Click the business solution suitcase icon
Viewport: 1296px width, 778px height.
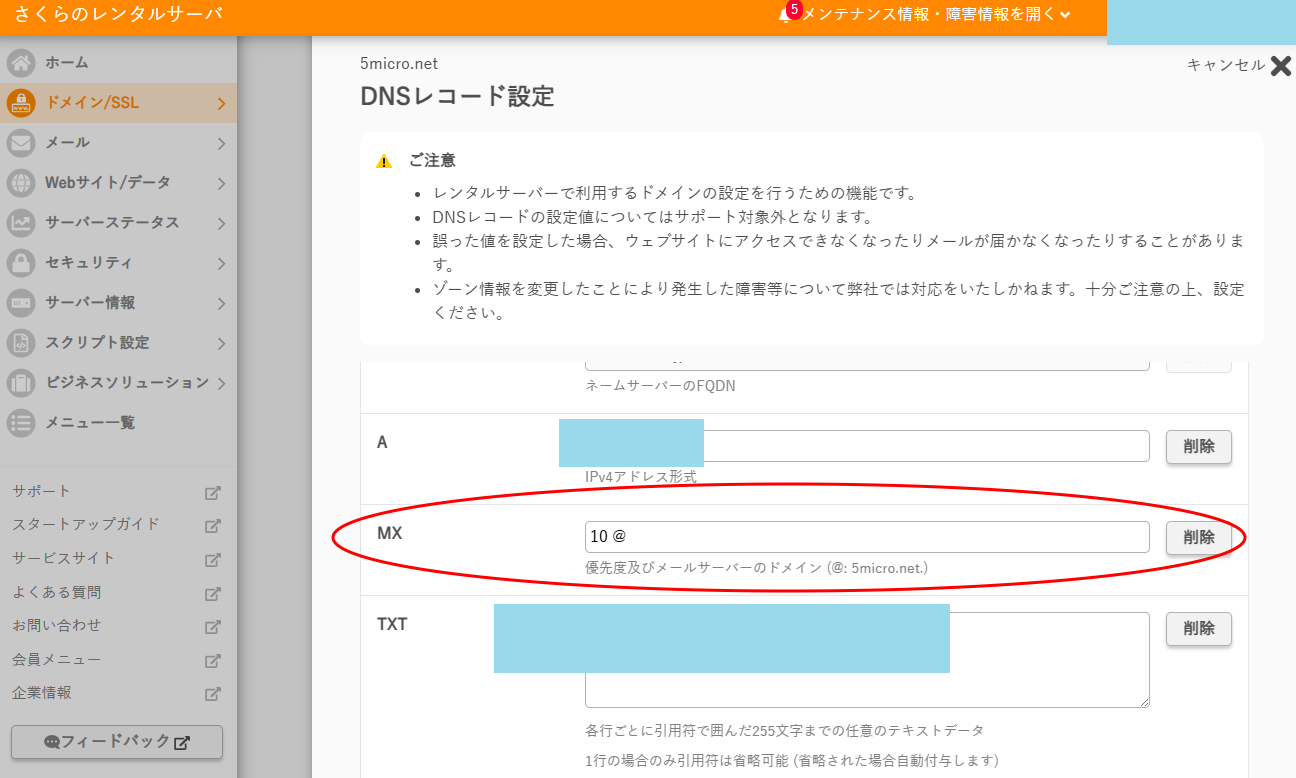(21, 383)
